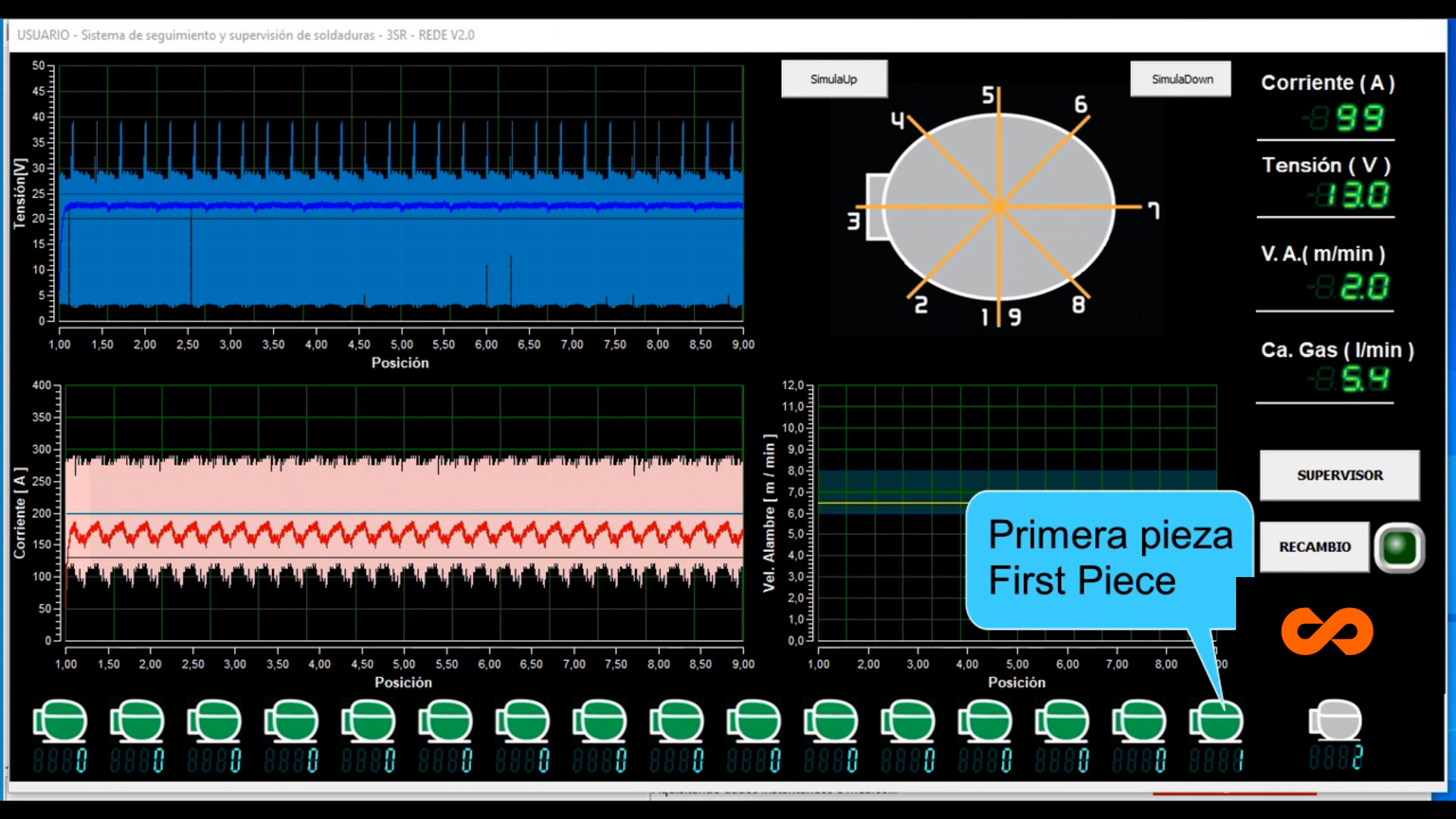
Task: Click the fourteenth weld status icon
Action: coord(1063,722)
